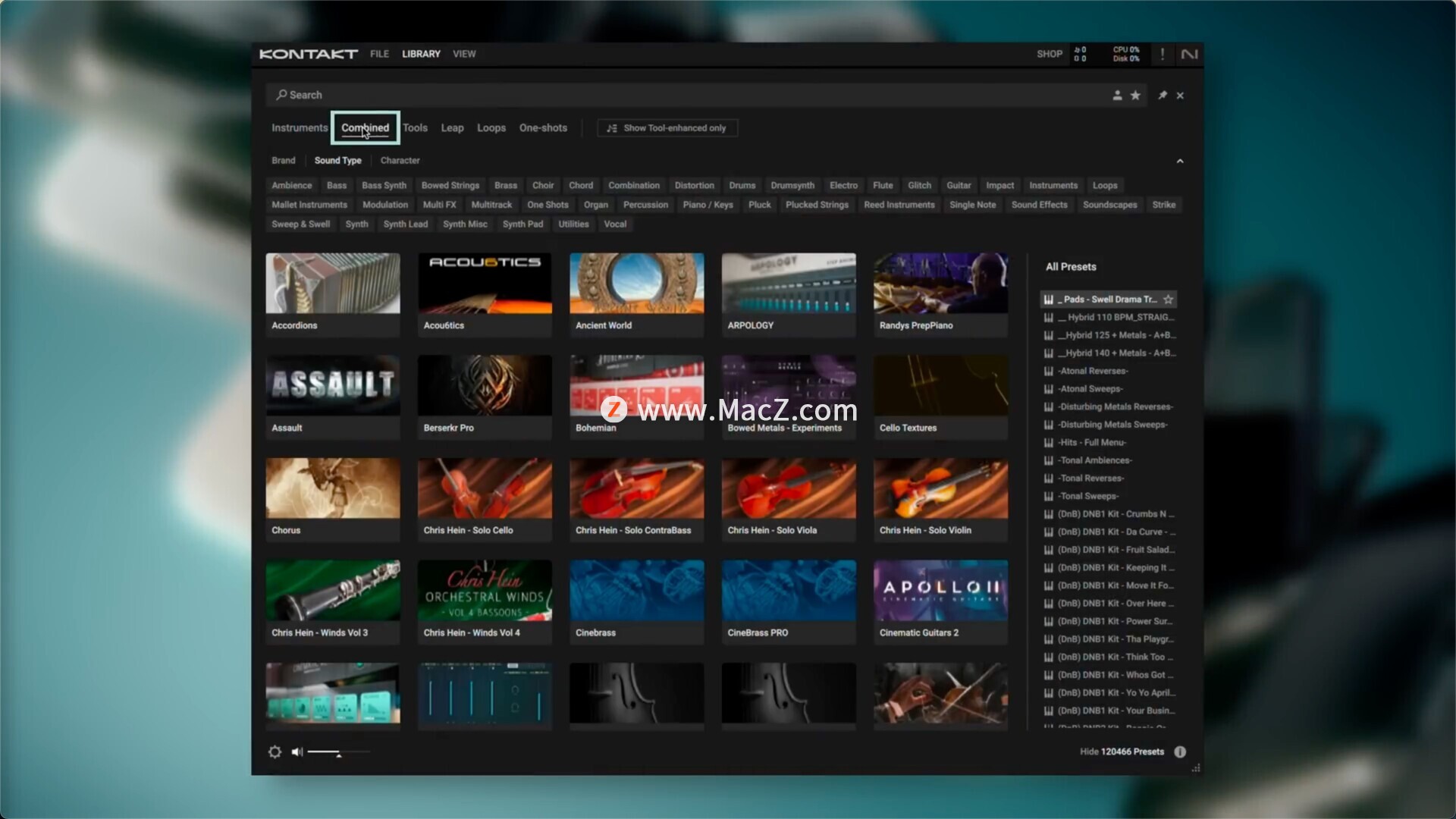Open the Accordions library thumbnail
Image resolution: width=1456 pixels, height=819 pixels.
(333, 295)
